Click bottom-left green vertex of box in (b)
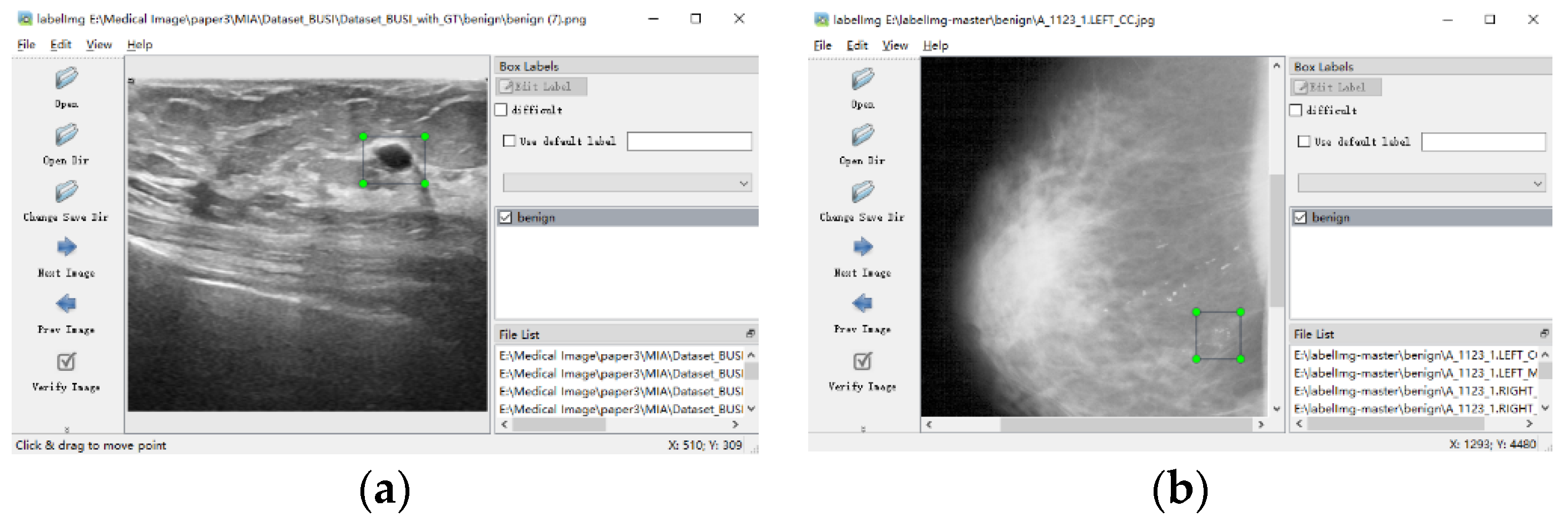This screenshot has width=1568, height=526. [1196, 359]
